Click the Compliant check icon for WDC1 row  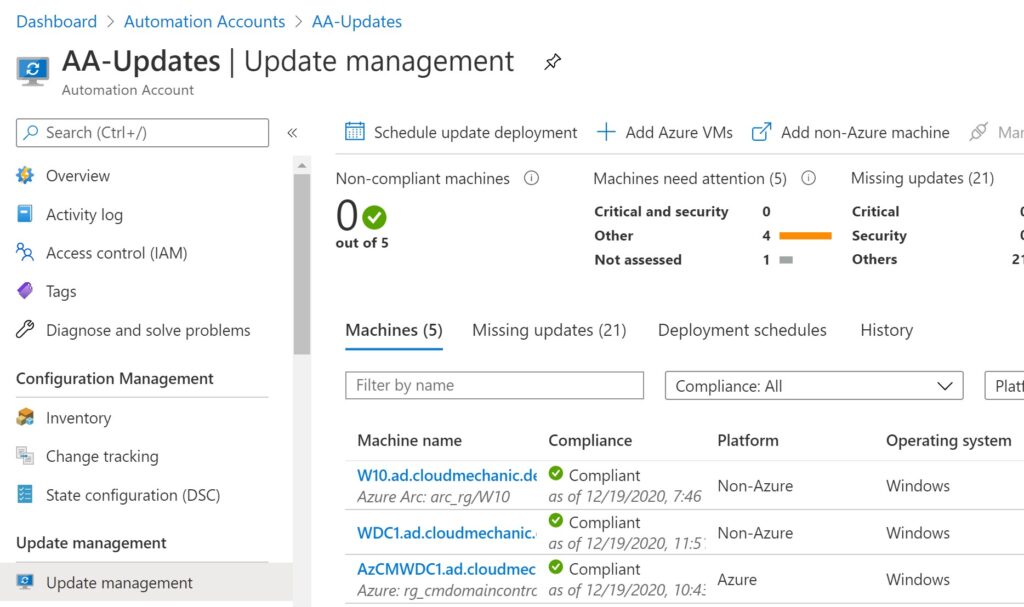point(556,520)
